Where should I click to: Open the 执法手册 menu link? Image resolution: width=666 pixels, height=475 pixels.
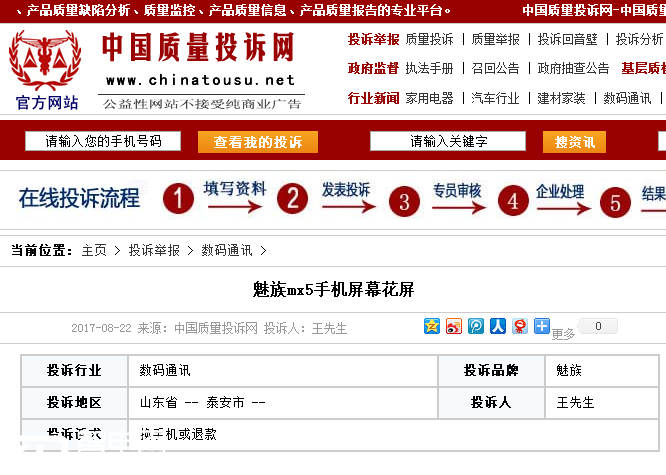tap(429, 68)
